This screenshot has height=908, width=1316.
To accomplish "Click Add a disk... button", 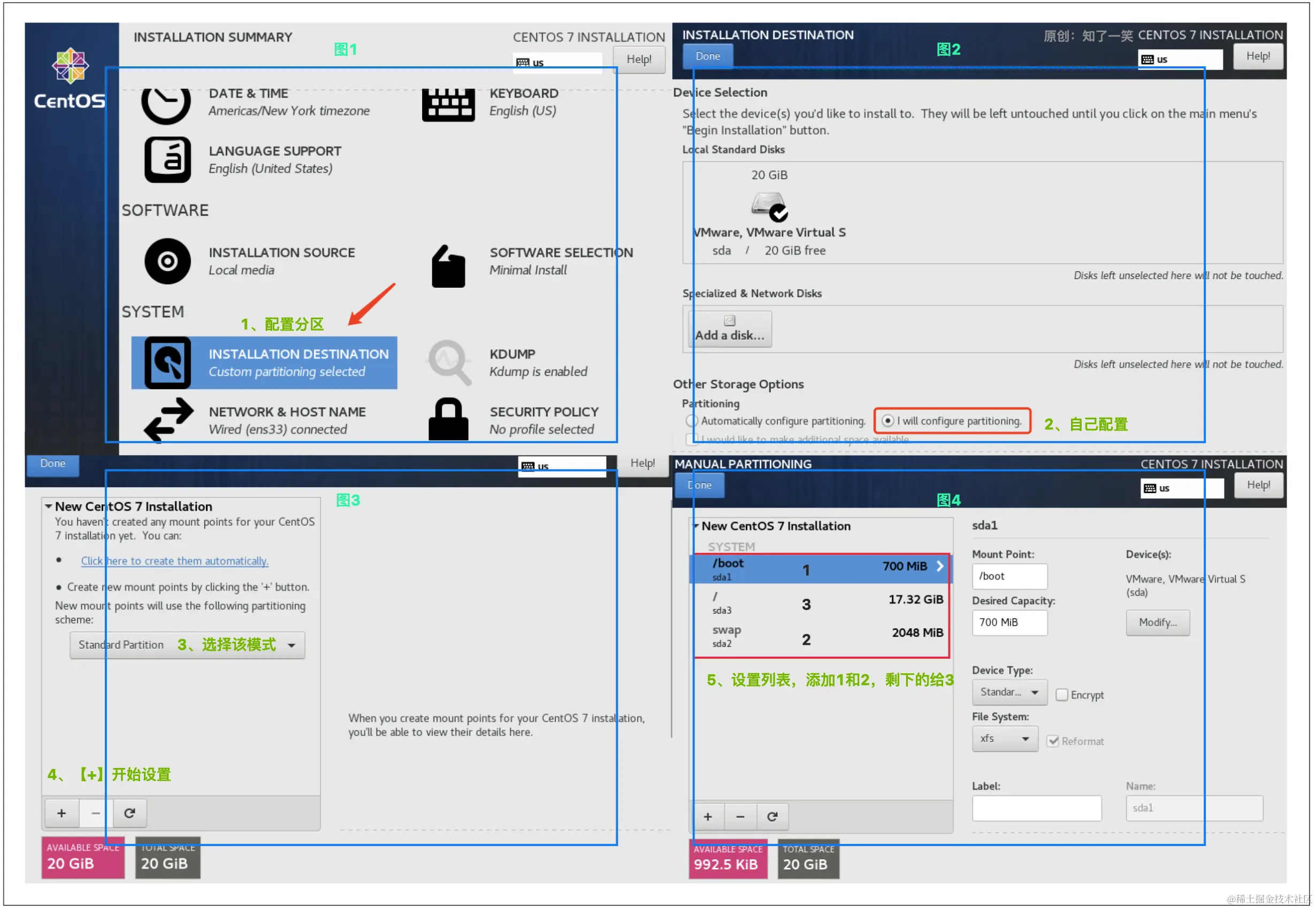I will [x=730, y=329].
